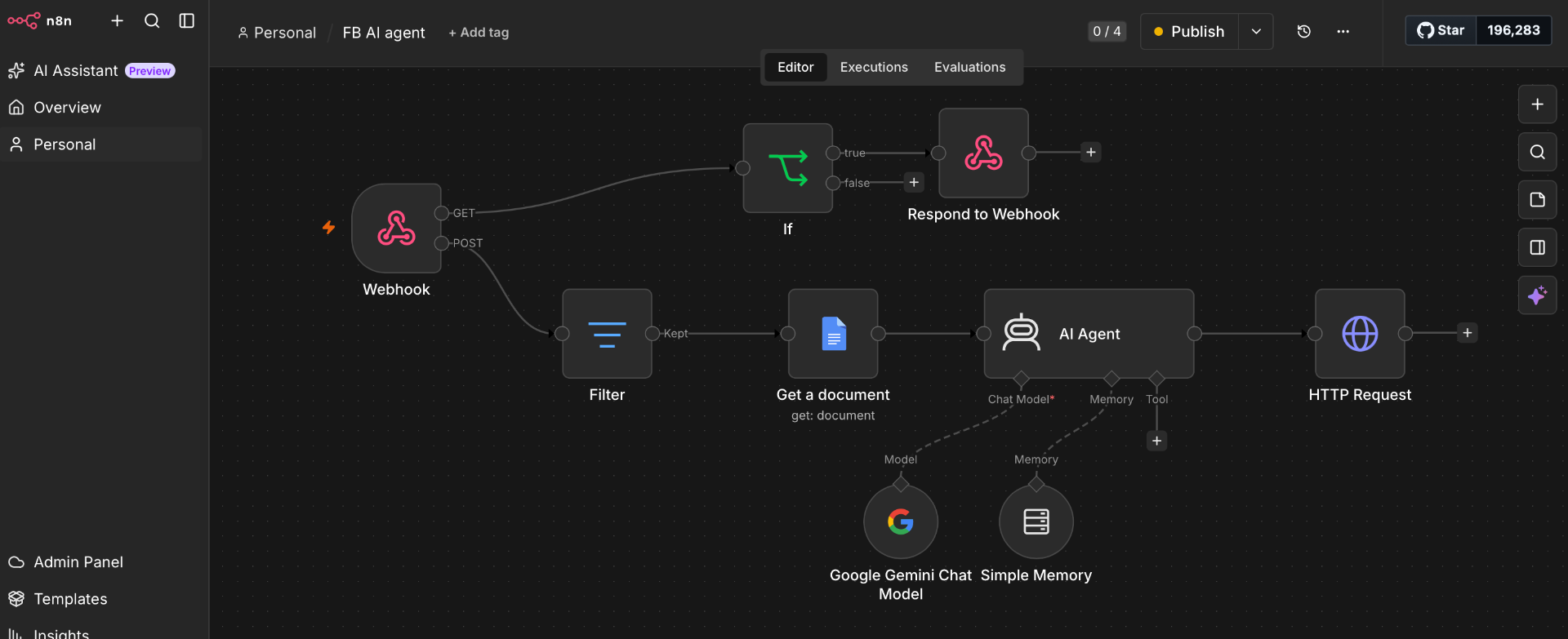The image size is (1568, 639).
Task: Click AI Agent Chat Model connector diamond
Action: coord(1021,379)
